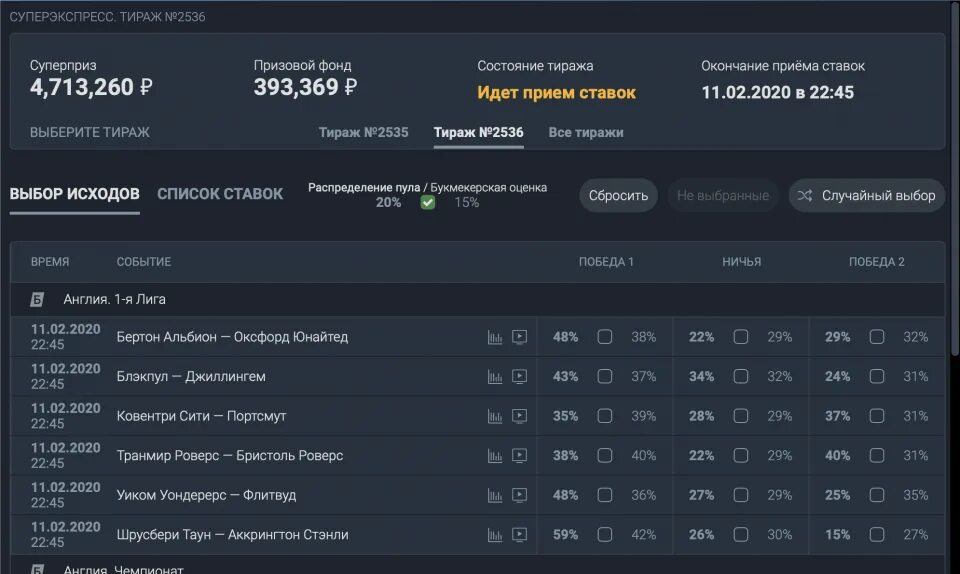Check Ничья for Уиком Уондерерс — Флитвуд
Viewport: 960px width, 574px height.
[741, 495]
